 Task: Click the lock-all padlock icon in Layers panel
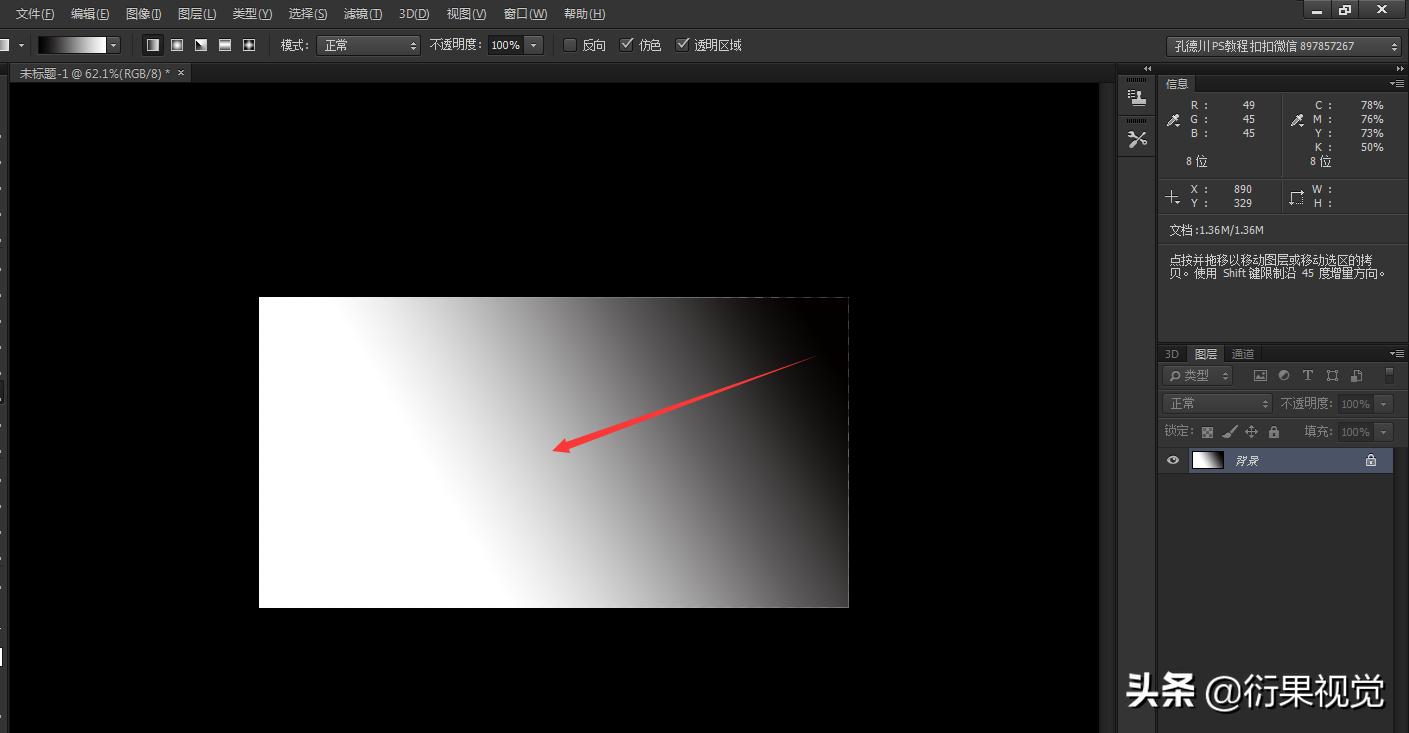1273,432
